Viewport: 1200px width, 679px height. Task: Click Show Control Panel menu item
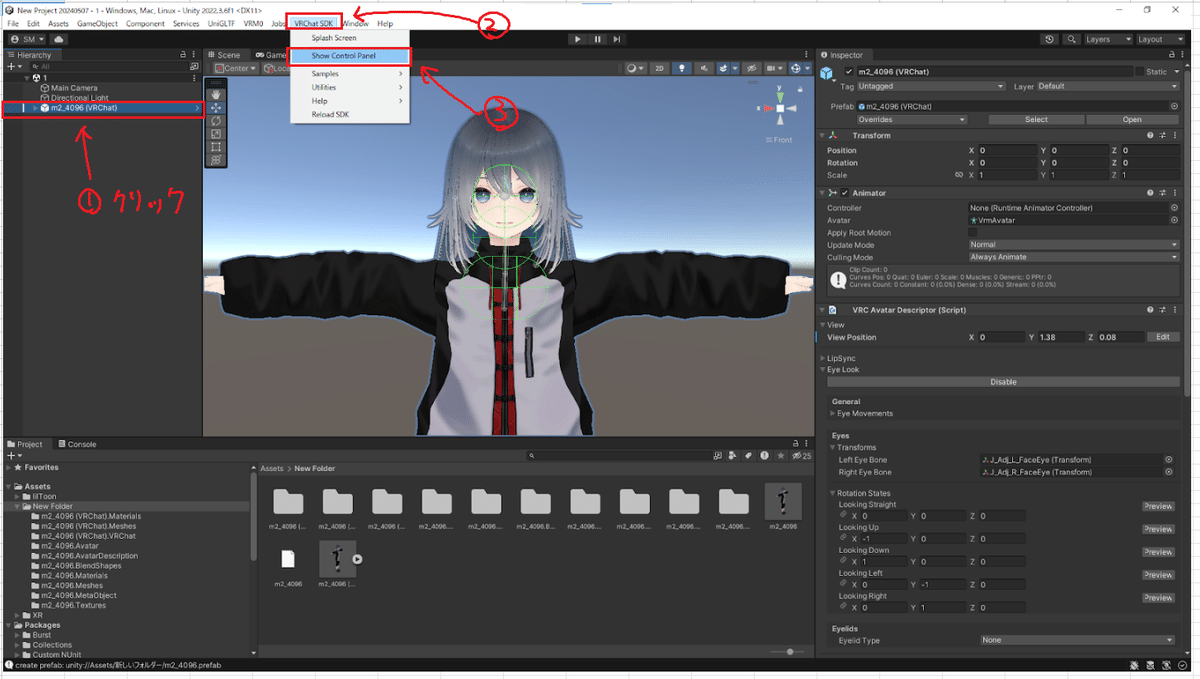coord(349,56)
